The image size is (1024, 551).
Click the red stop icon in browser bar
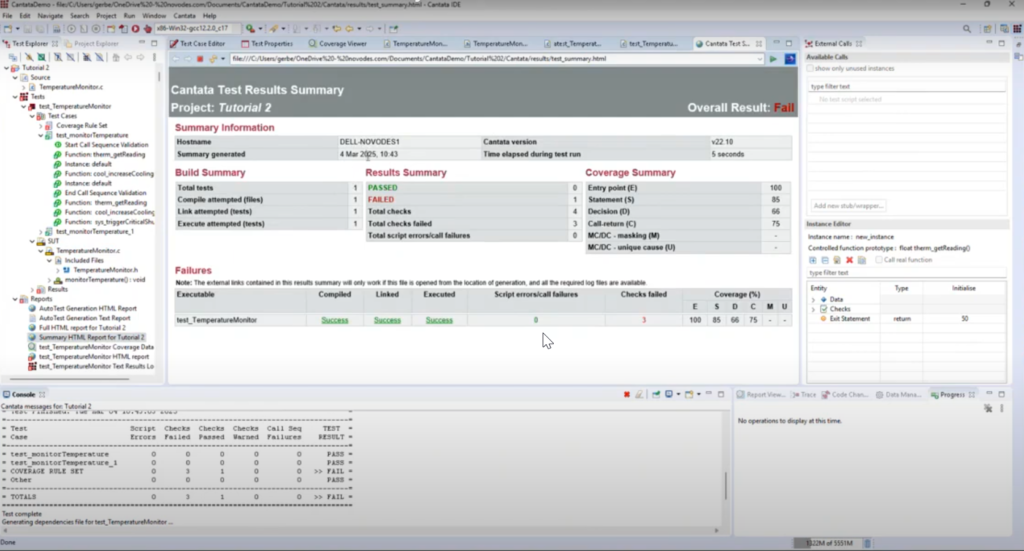(200, 59)
